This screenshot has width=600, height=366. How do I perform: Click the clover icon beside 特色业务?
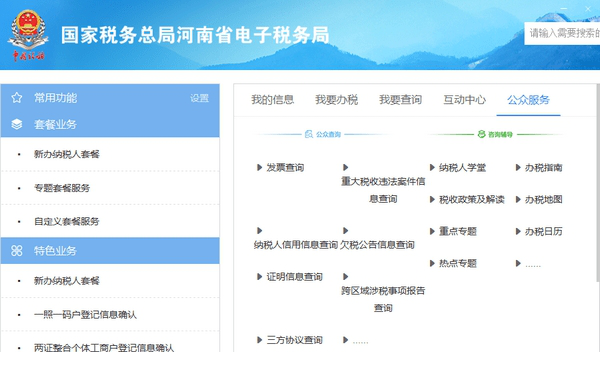click(16, 250)
